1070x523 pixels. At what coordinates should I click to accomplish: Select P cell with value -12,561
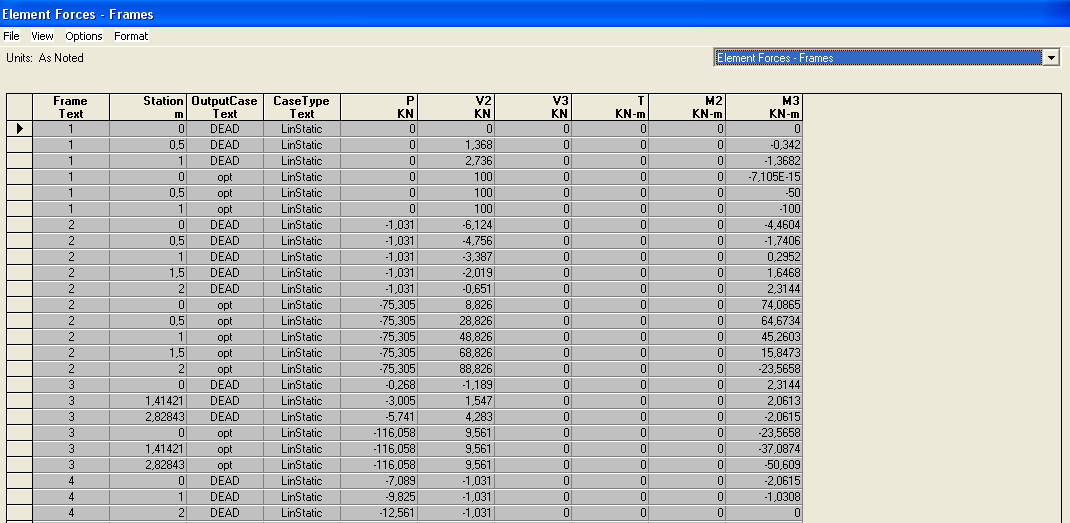(x=379, y=513)
